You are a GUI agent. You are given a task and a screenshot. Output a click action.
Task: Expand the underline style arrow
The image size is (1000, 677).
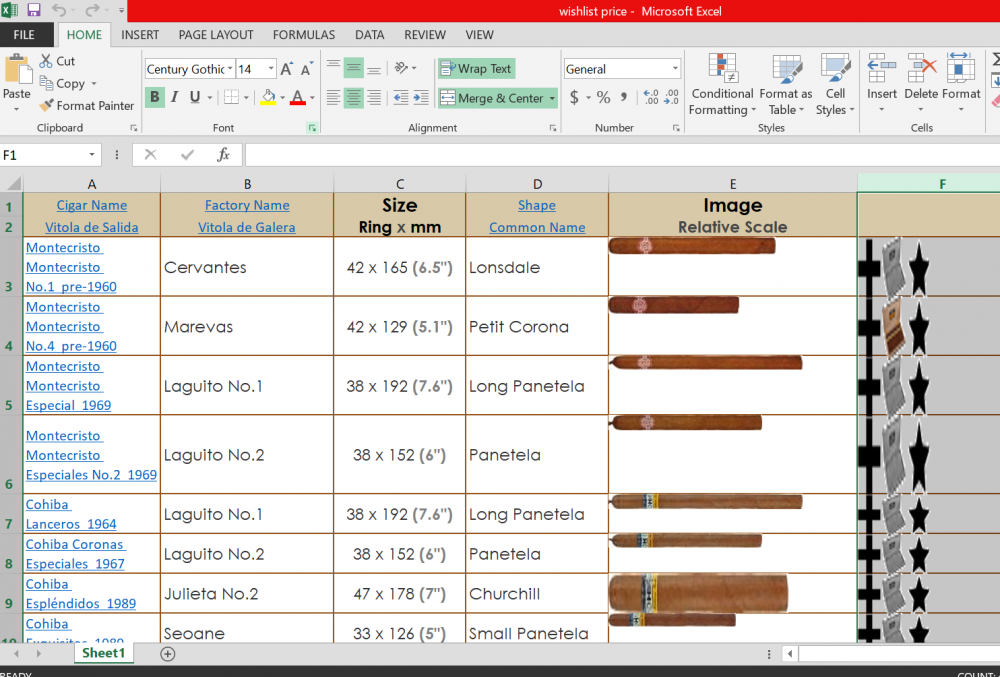pyautogui.click(x=209, y=98)
